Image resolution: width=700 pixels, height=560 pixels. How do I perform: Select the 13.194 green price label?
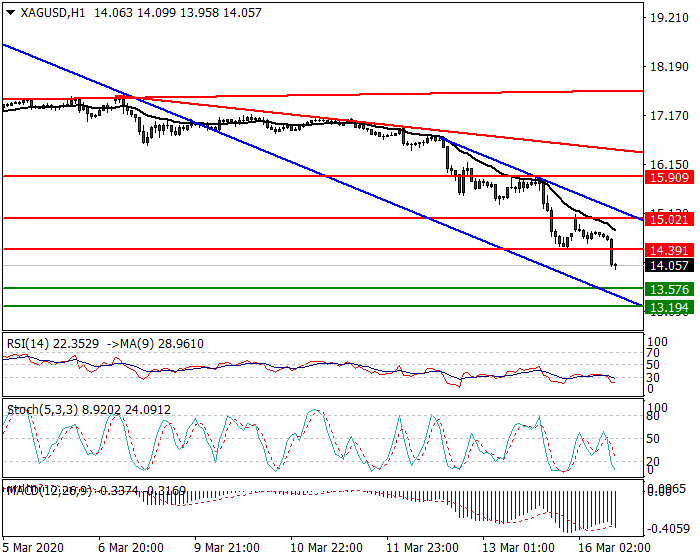pos(669,307)
